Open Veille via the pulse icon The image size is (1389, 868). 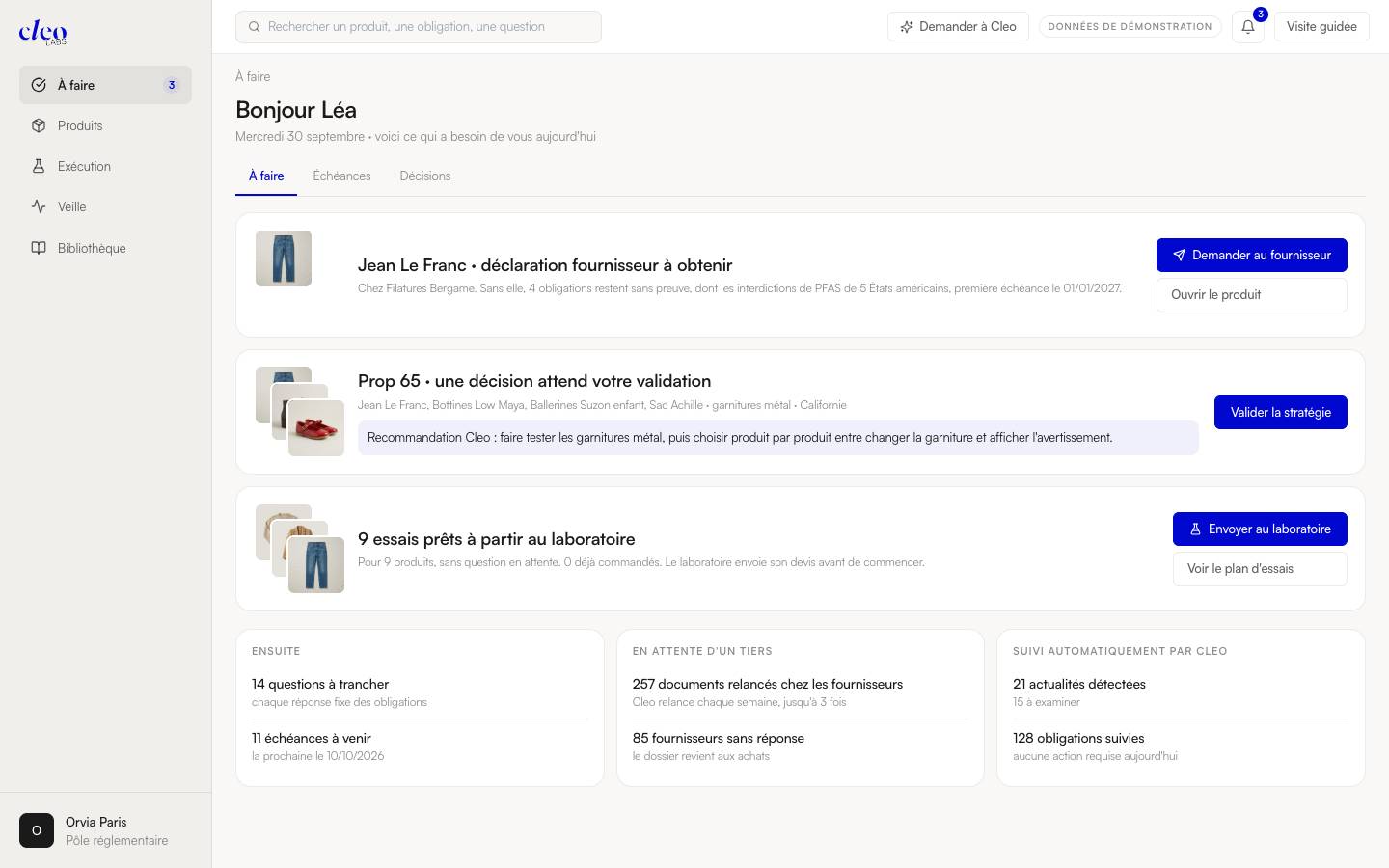pos(39,206)
